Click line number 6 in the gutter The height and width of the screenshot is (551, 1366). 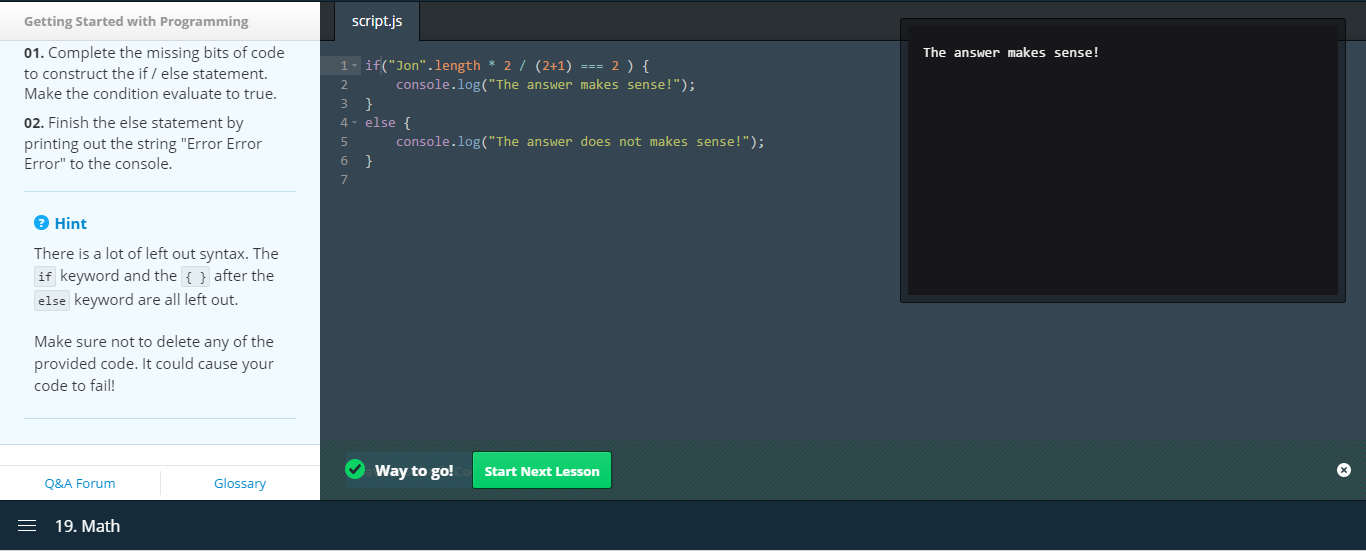[344, 161]
